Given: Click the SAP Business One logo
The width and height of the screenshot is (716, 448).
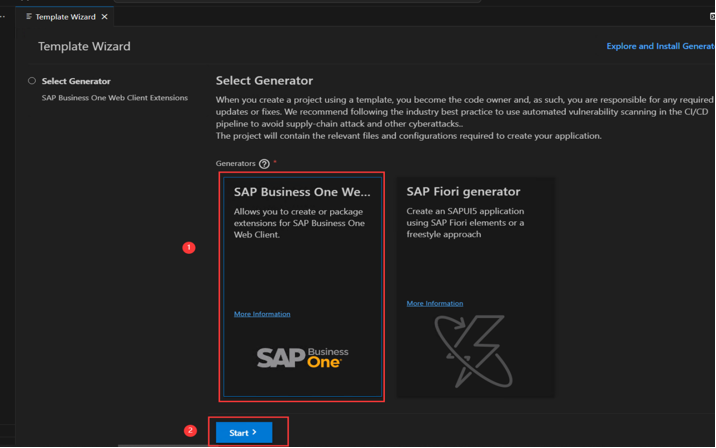Looking at the screenshot, I should [x=302, y=357].
